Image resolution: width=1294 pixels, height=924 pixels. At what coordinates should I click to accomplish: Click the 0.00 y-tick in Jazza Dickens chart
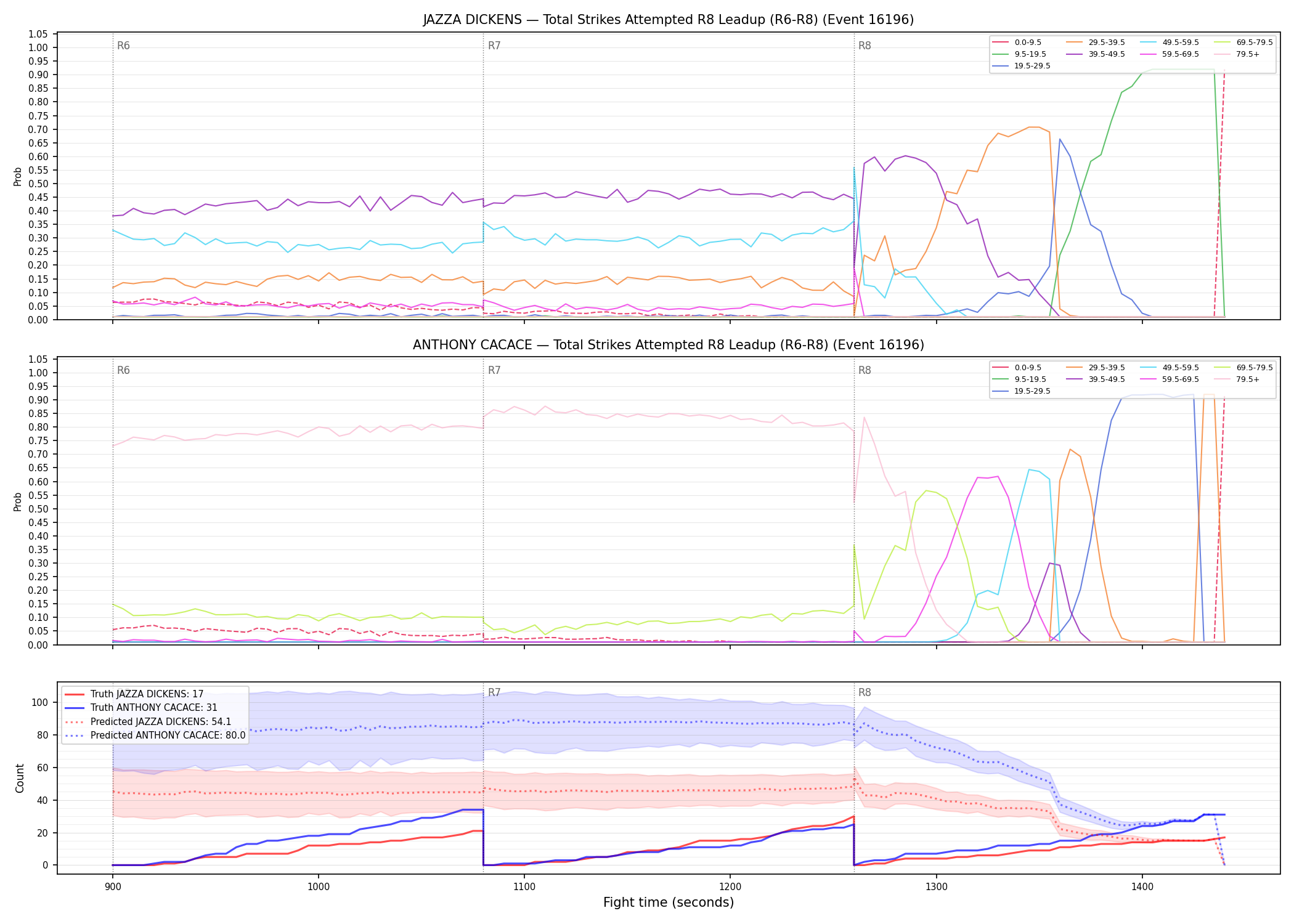click(38, 320)
